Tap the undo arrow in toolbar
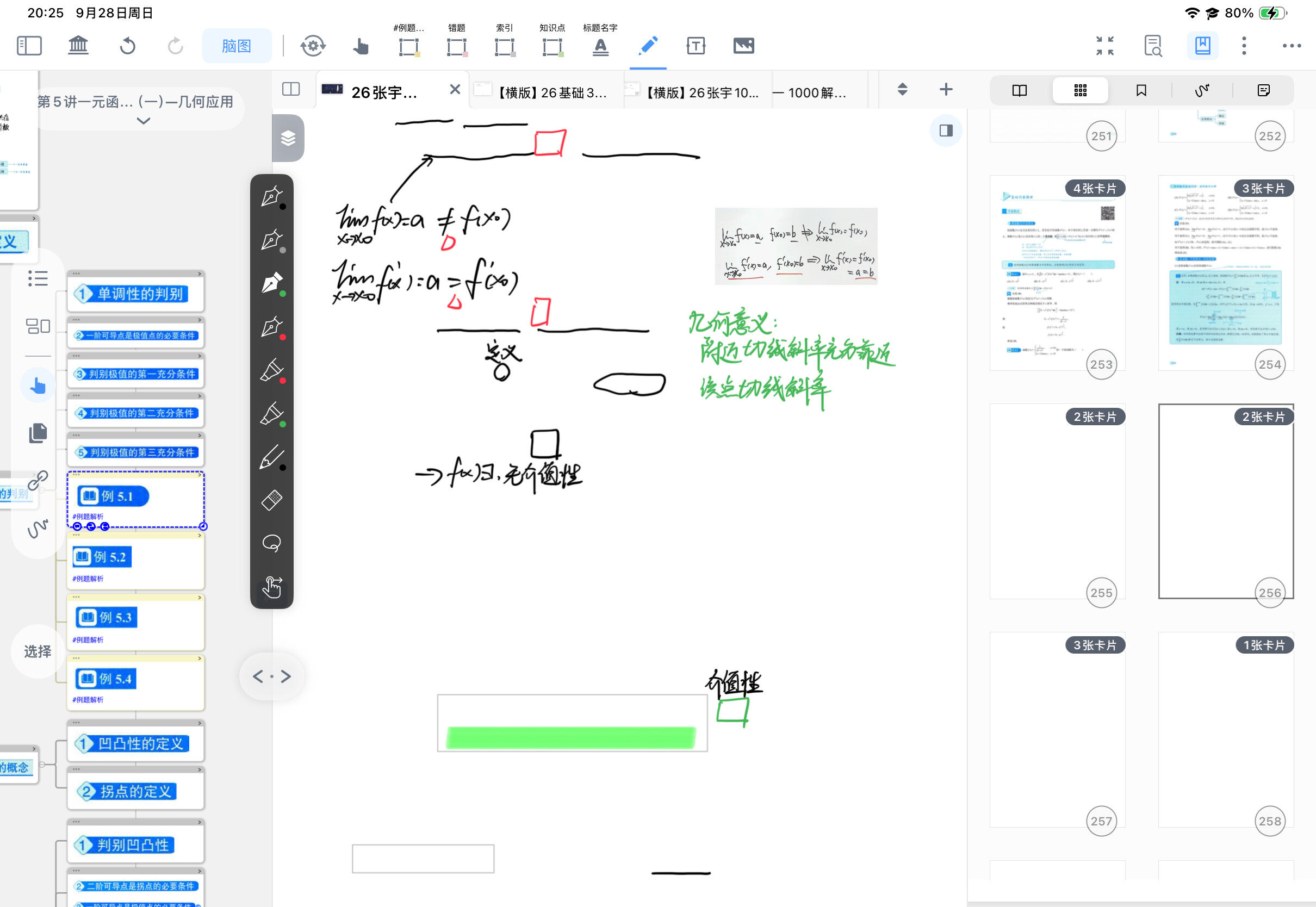 (127, 46)
